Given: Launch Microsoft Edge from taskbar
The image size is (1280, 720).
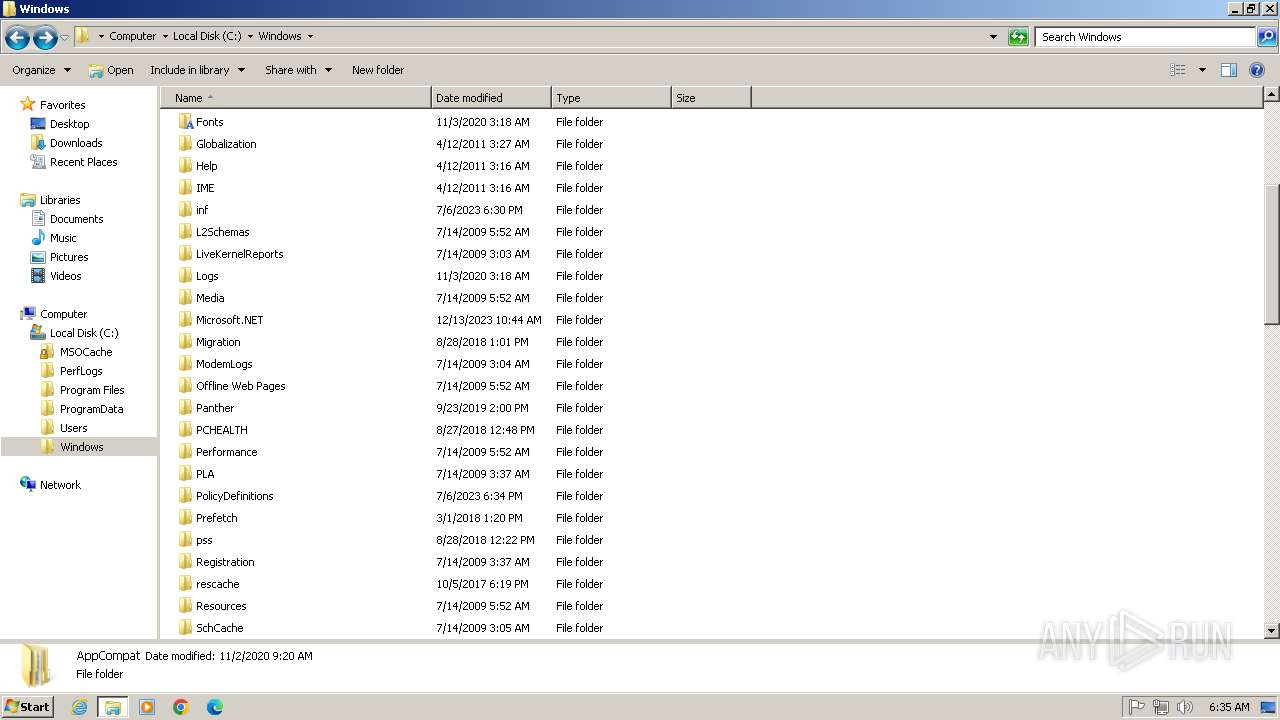Looking at the screenshot, I should point(214,707).
